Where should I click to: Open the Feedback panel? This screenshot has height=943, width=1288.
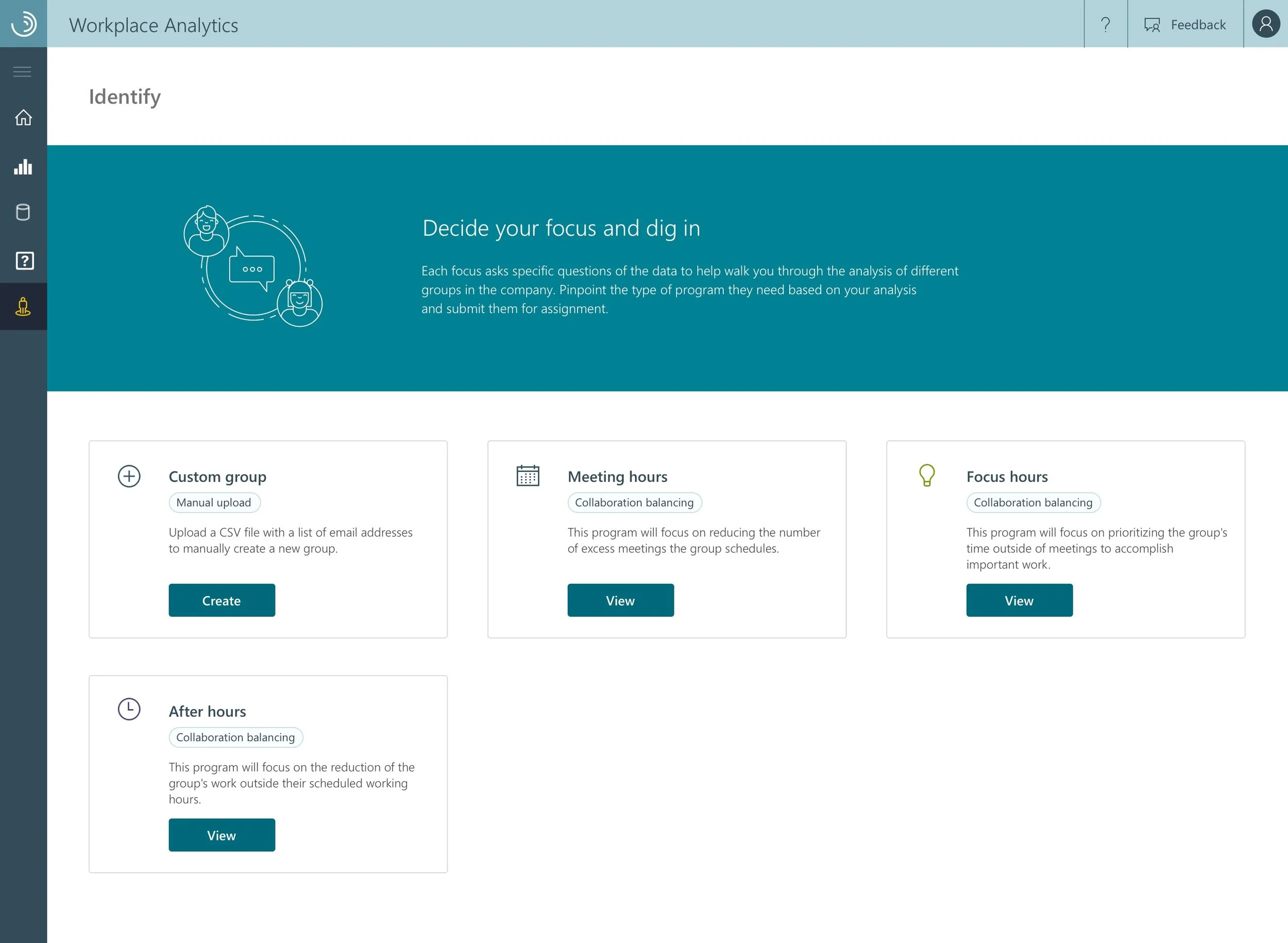click(1185, 25)
